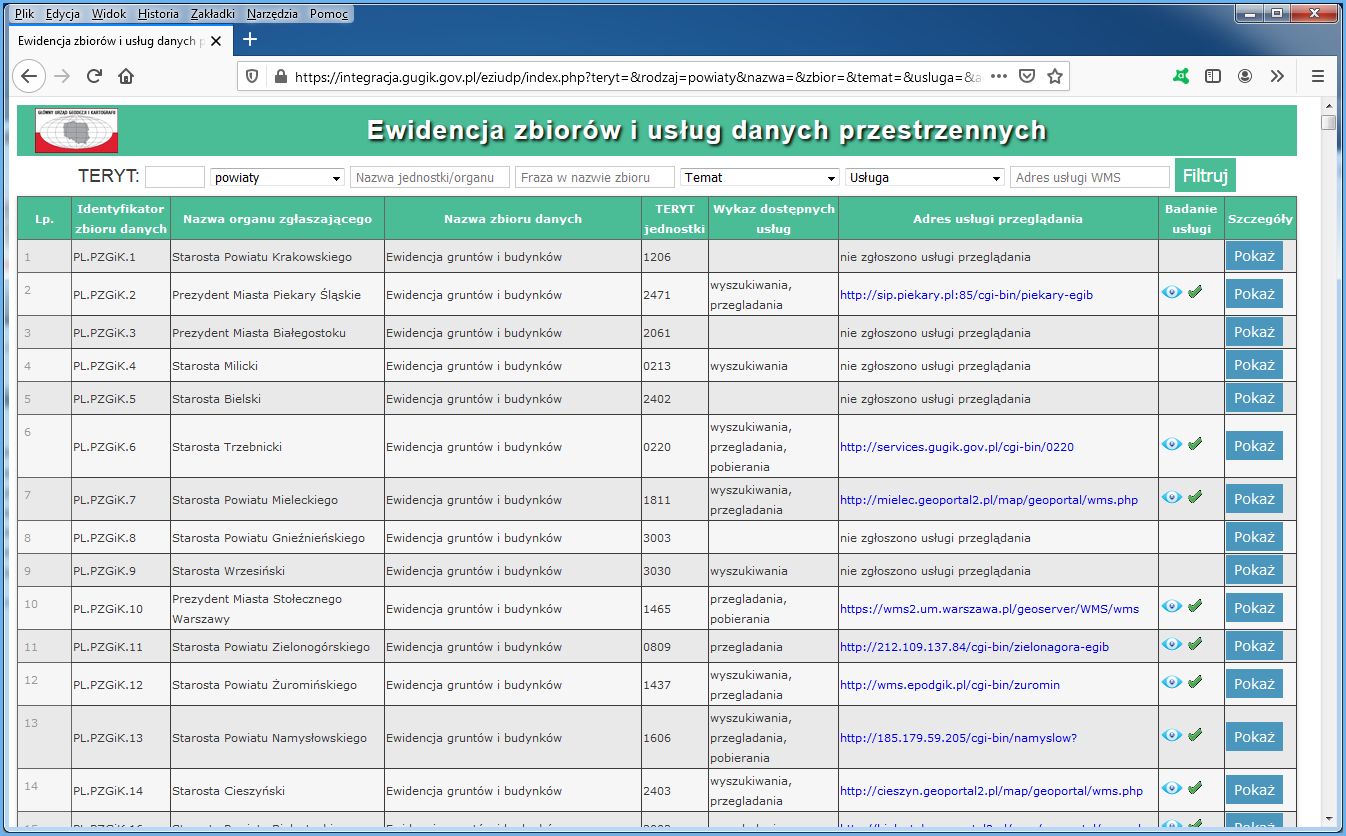This screenshot has width=1346, height=836.
Task: Click the browser address bar URL
Action: point(637,76)
